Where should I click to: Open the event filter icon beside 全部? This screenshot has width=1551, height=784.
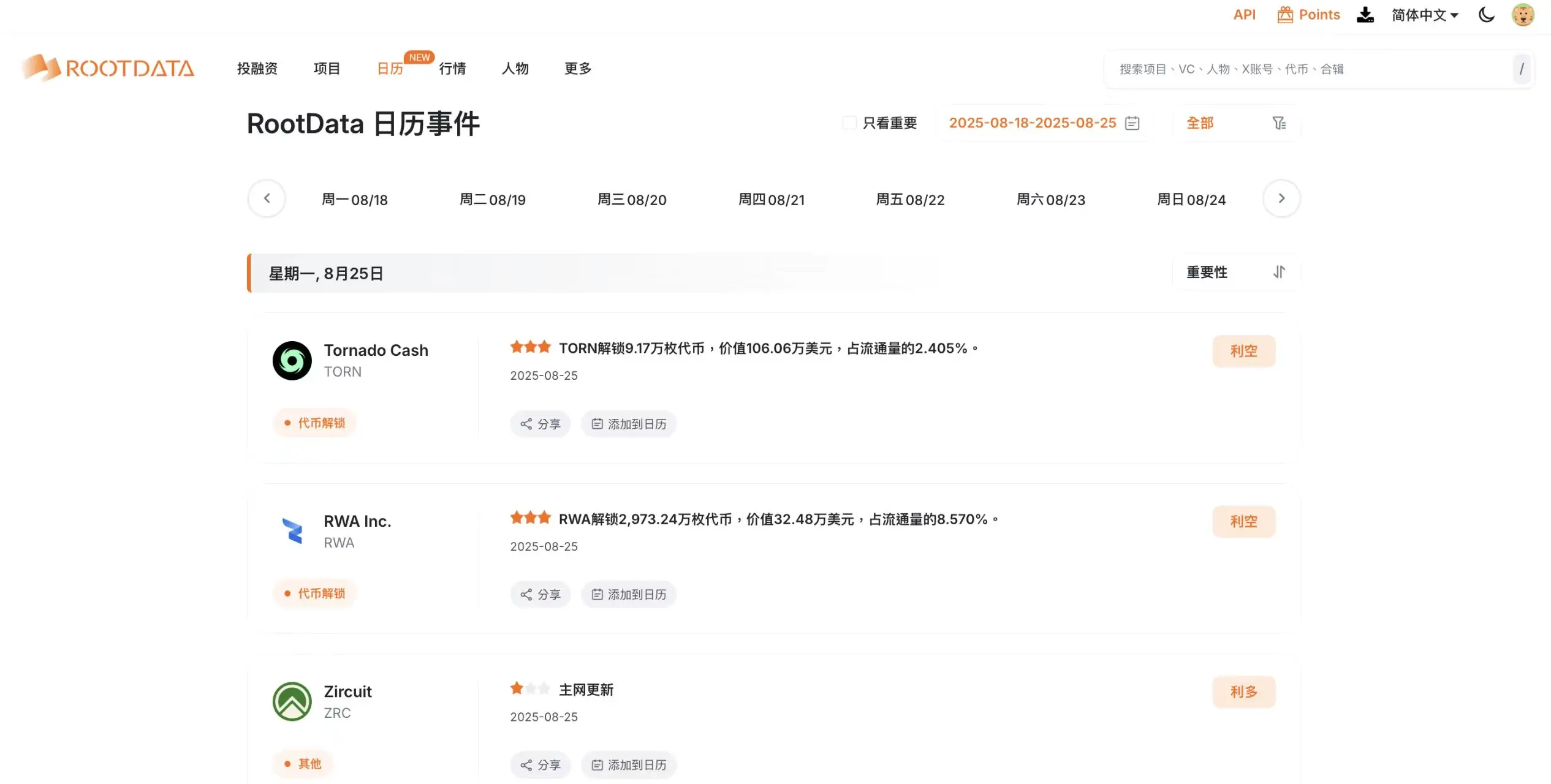1280,123
